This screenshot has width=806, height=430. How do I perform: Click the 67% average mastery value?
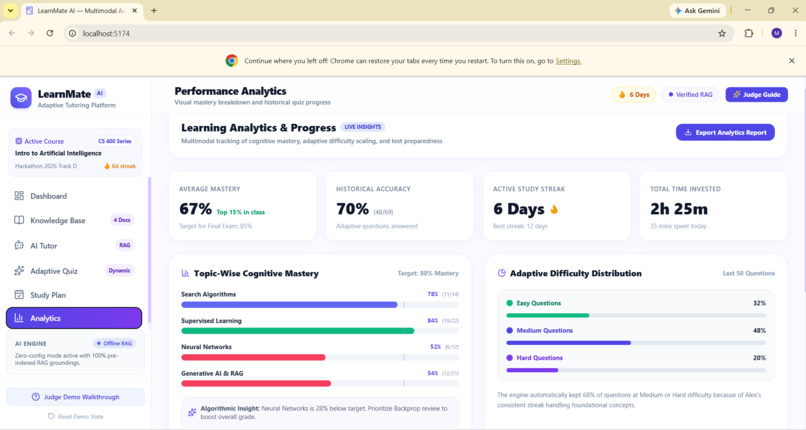click(195, 209)
